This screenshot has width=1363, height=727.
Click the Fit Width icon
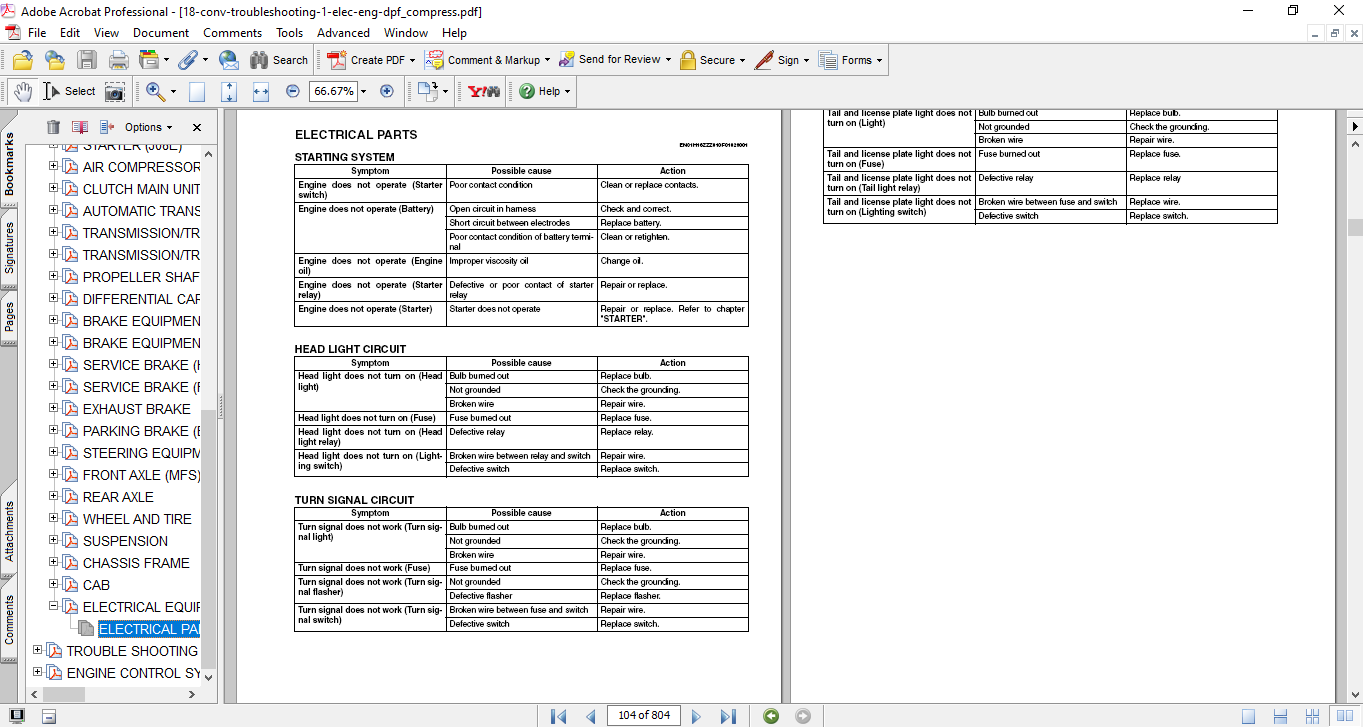coord(261,91)
